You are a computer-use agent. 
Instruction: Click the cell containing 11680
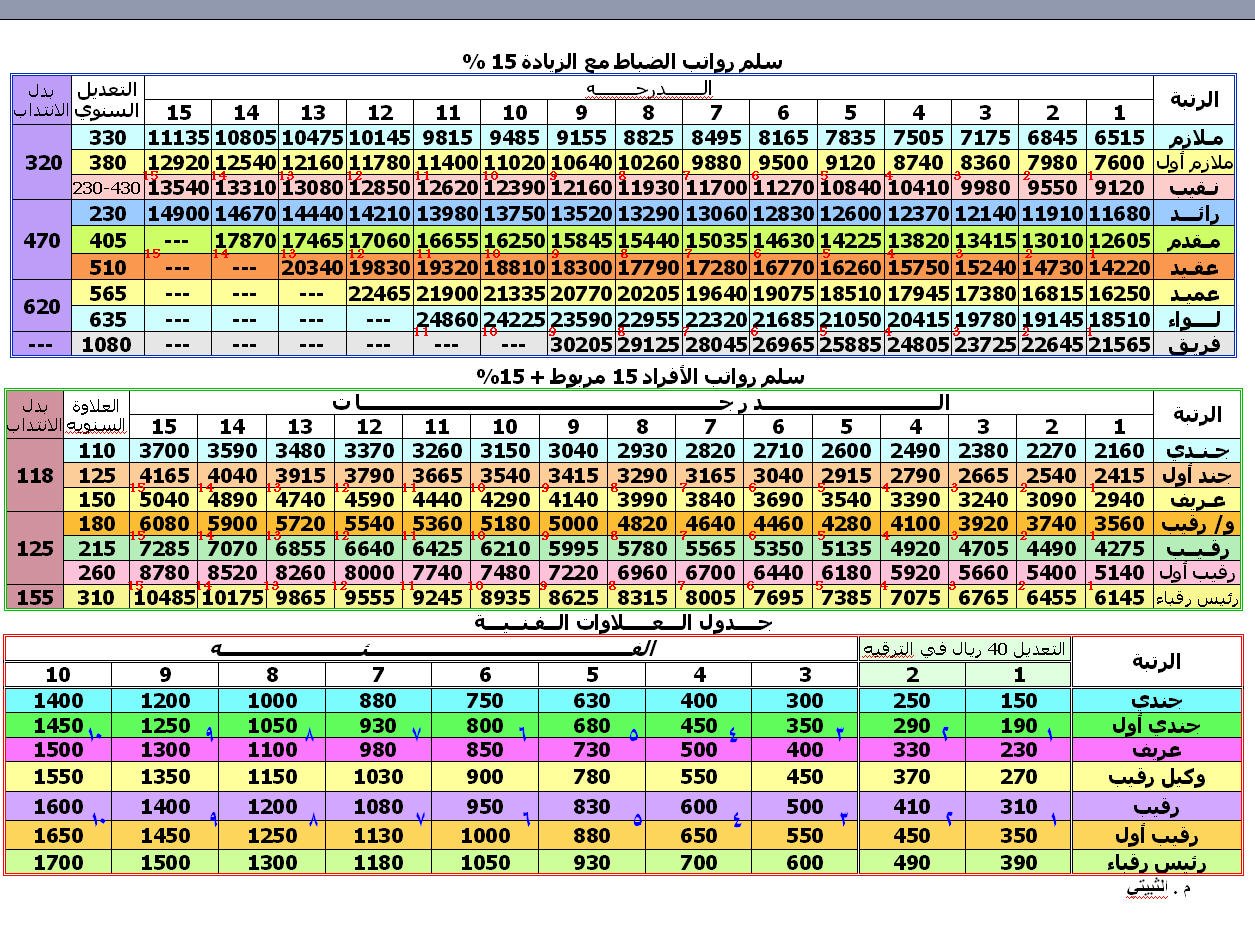(1119, 214)
